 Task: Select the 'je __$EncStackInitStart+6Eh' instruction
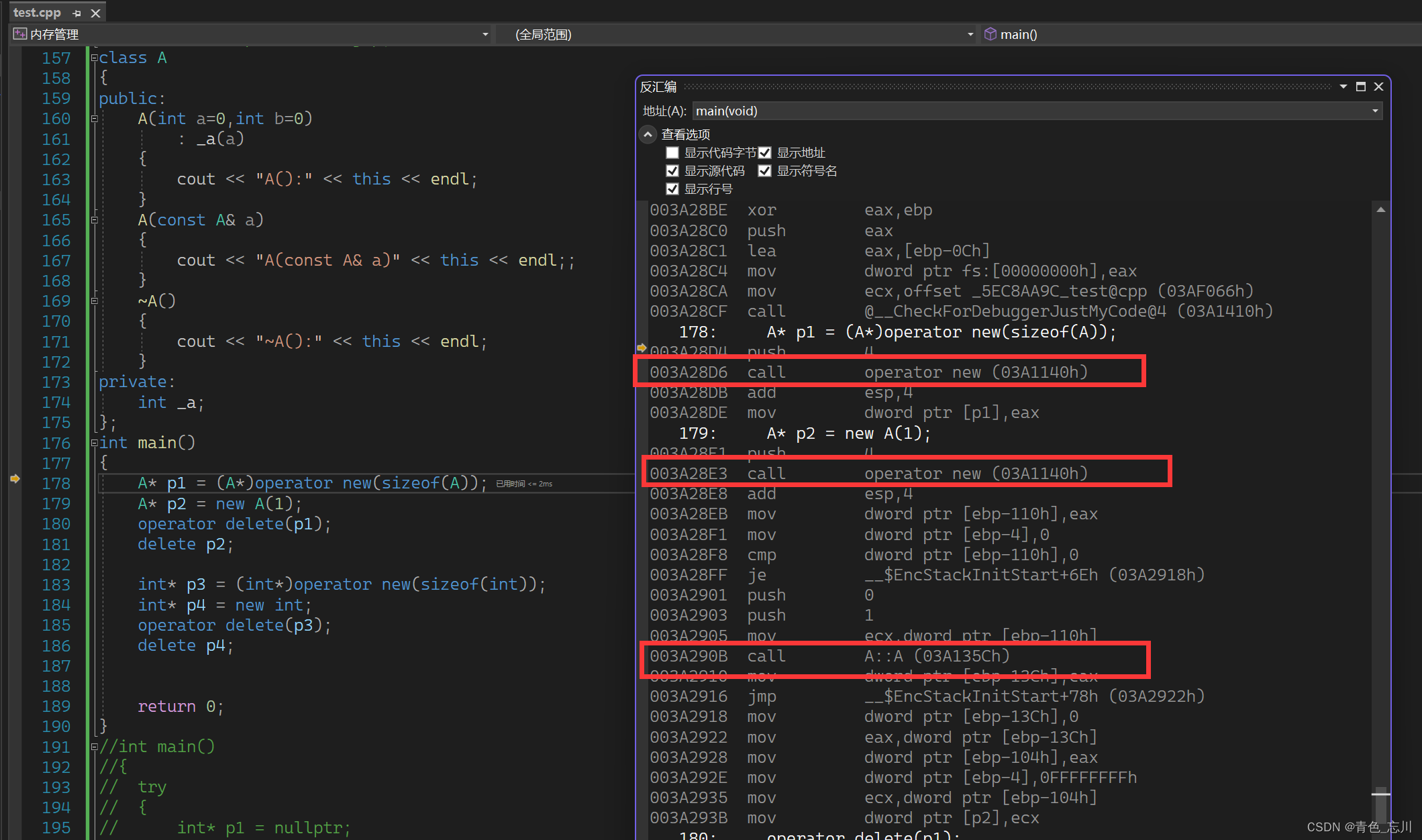point(927,575)
